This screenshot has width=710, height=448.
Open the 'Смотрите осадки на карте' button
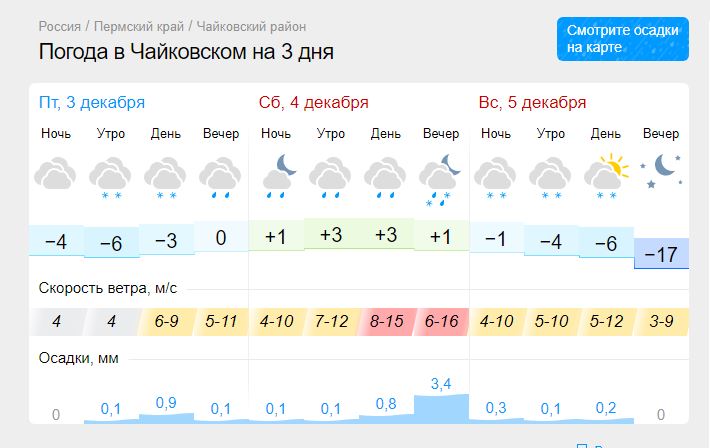click(623, 39)
